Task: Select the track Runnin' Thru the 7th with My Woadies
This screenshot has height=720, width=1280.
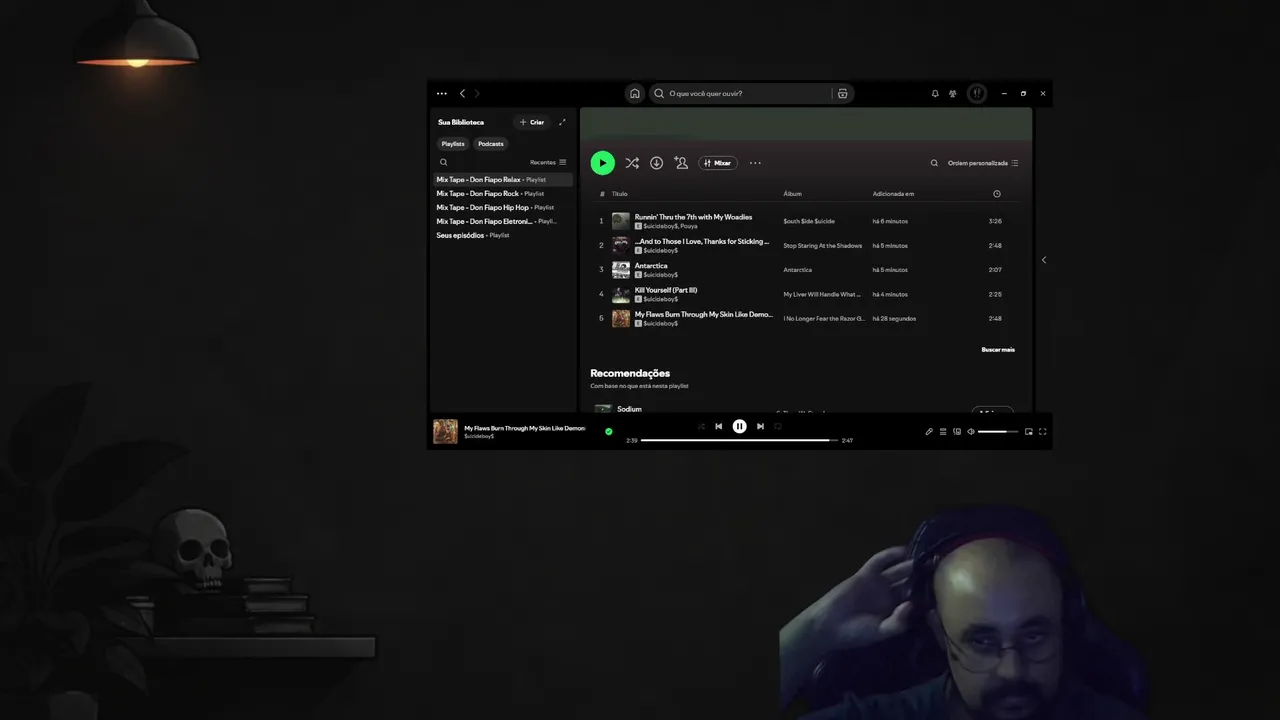Action: click(x=693, y=217)
